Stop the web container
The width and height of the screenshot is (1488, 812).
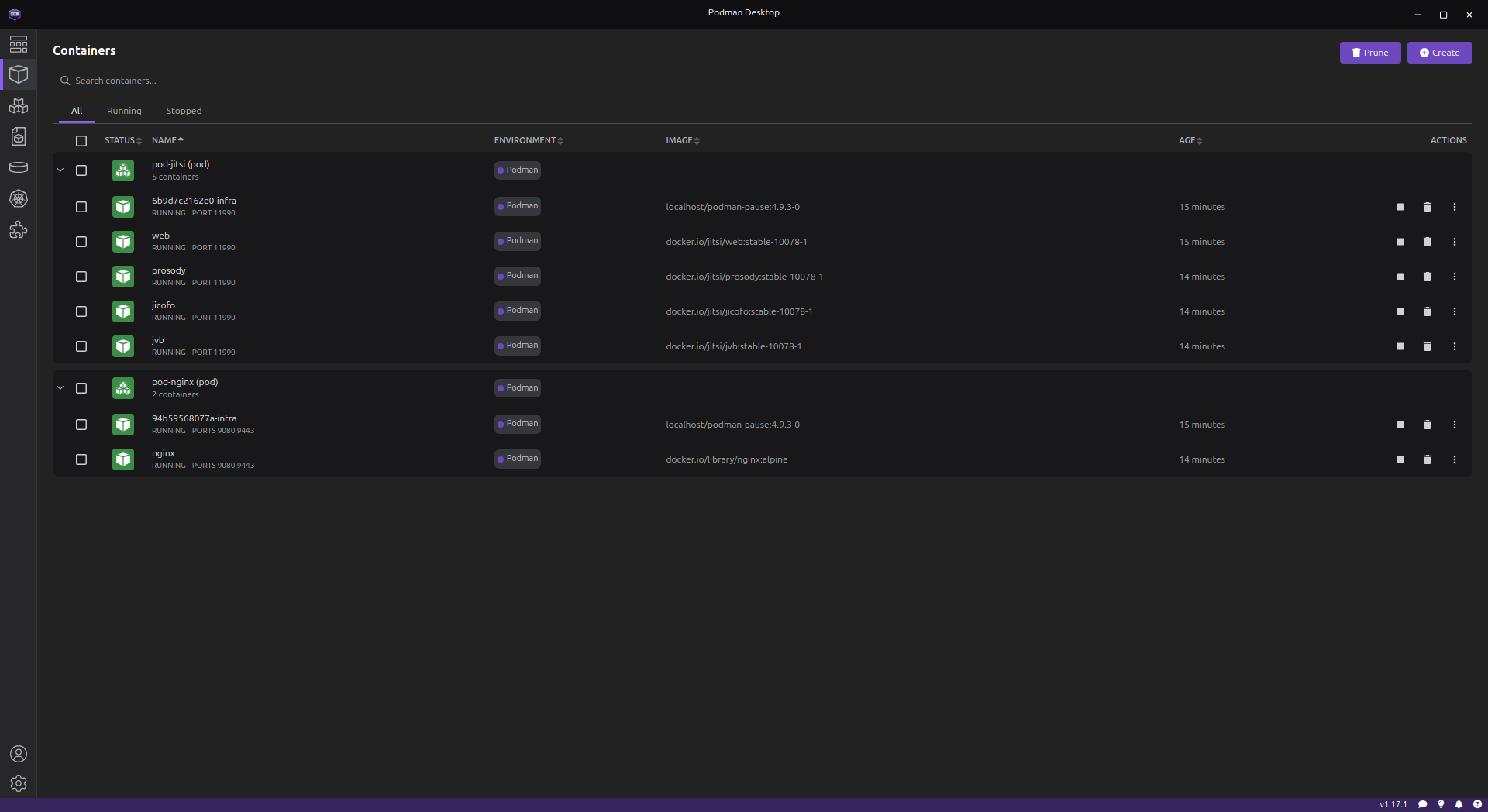tap(1400, 242)
